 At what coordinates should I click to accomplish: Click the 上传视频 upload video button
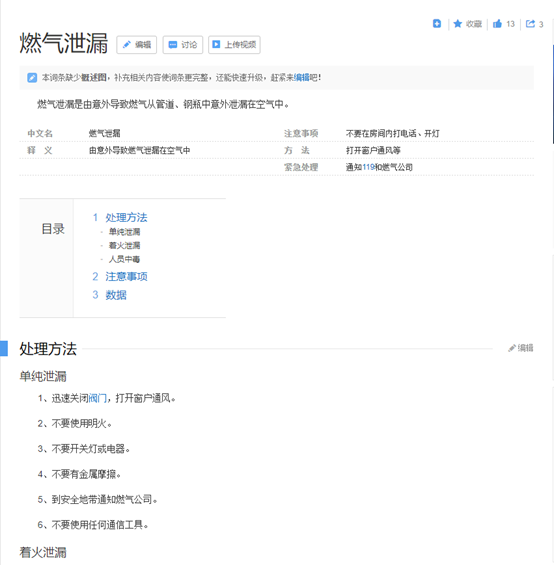point(234,45)
